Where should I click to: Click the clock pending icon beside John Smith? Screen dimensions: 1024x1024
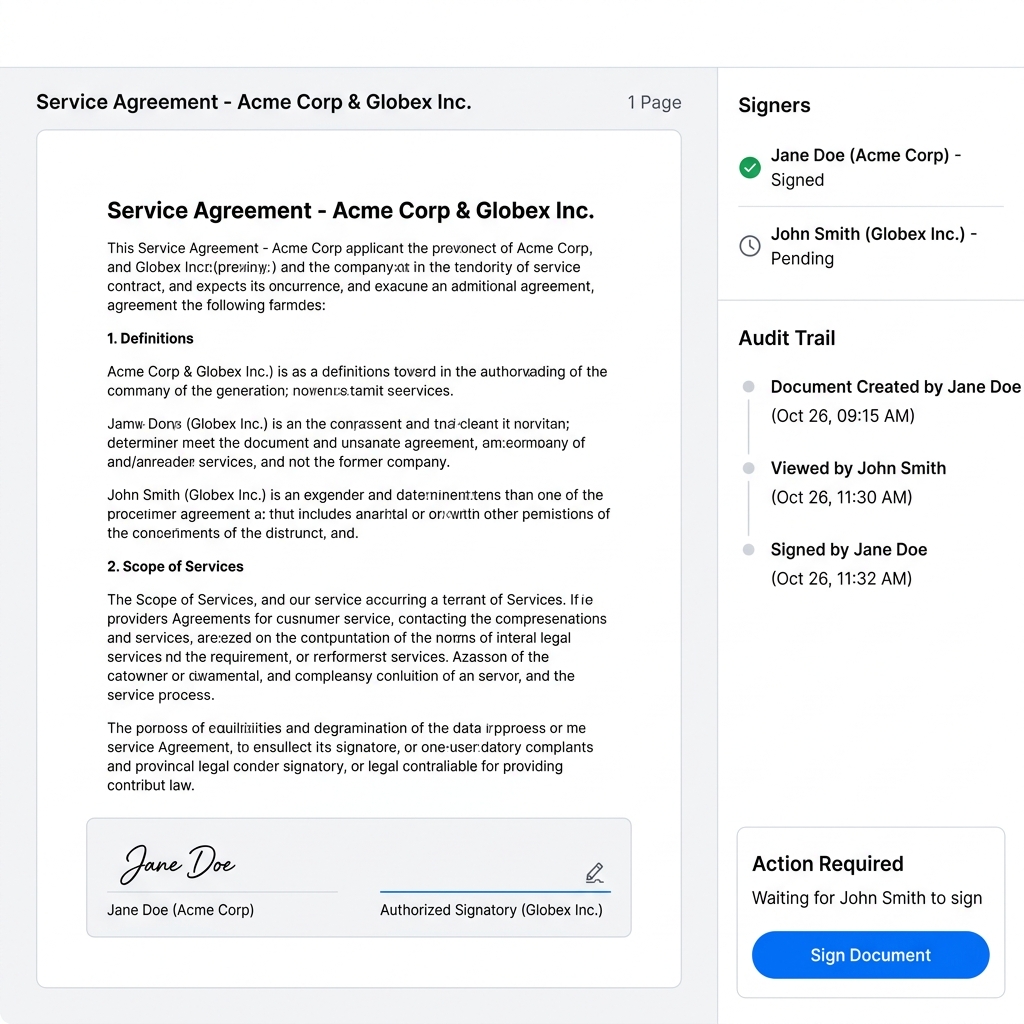750,246
